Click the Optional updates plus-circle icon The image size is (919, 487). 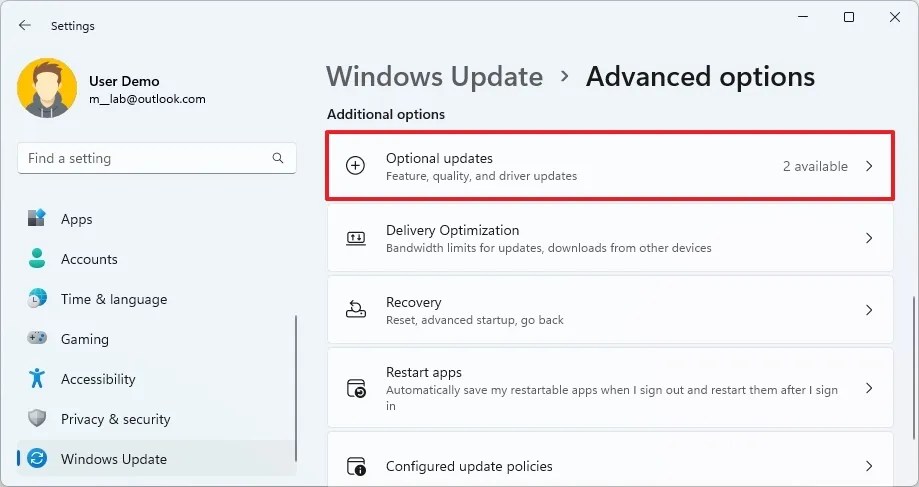pos(355,166)
